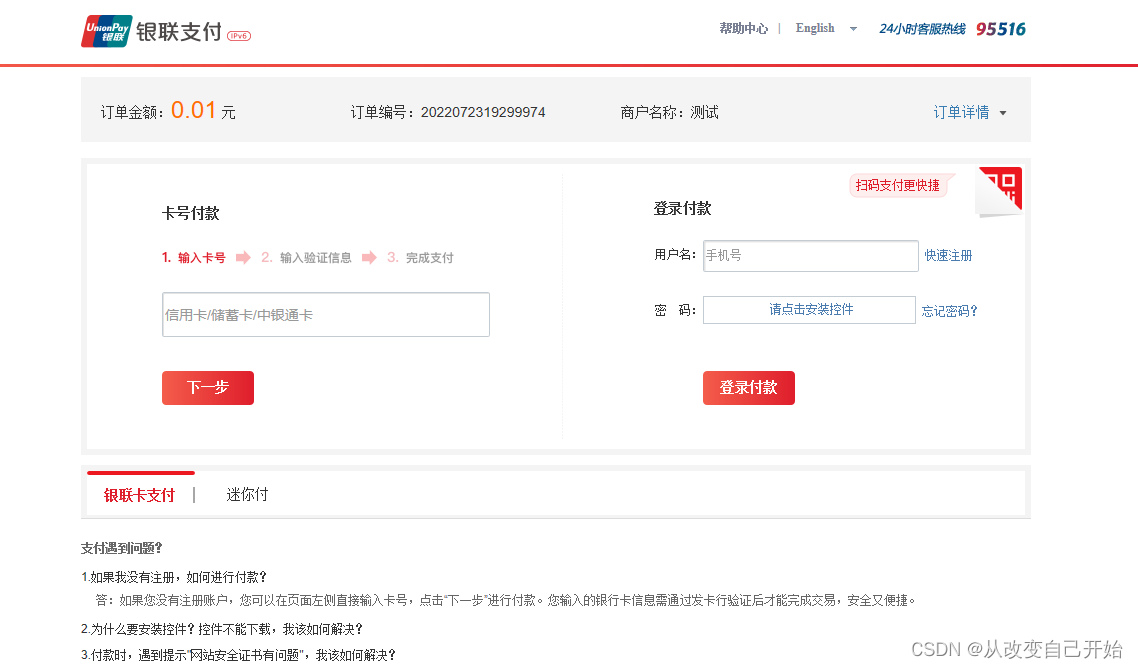Switch to the 迷你付 tab
This screenshot has width=1138, height=669.
pos(247,494)
